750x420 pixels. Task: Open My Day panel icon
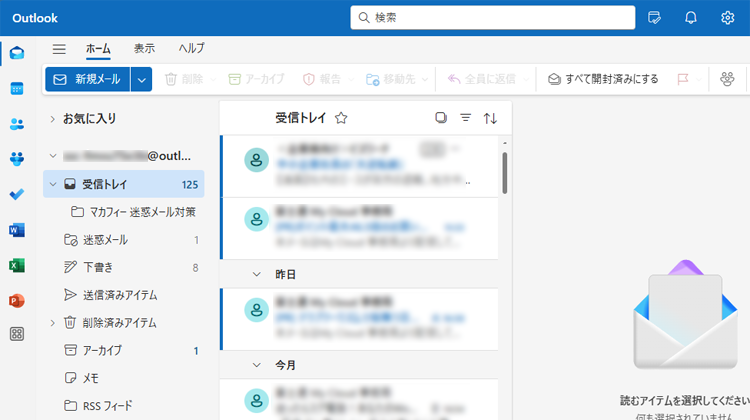[x=654, y=18]
